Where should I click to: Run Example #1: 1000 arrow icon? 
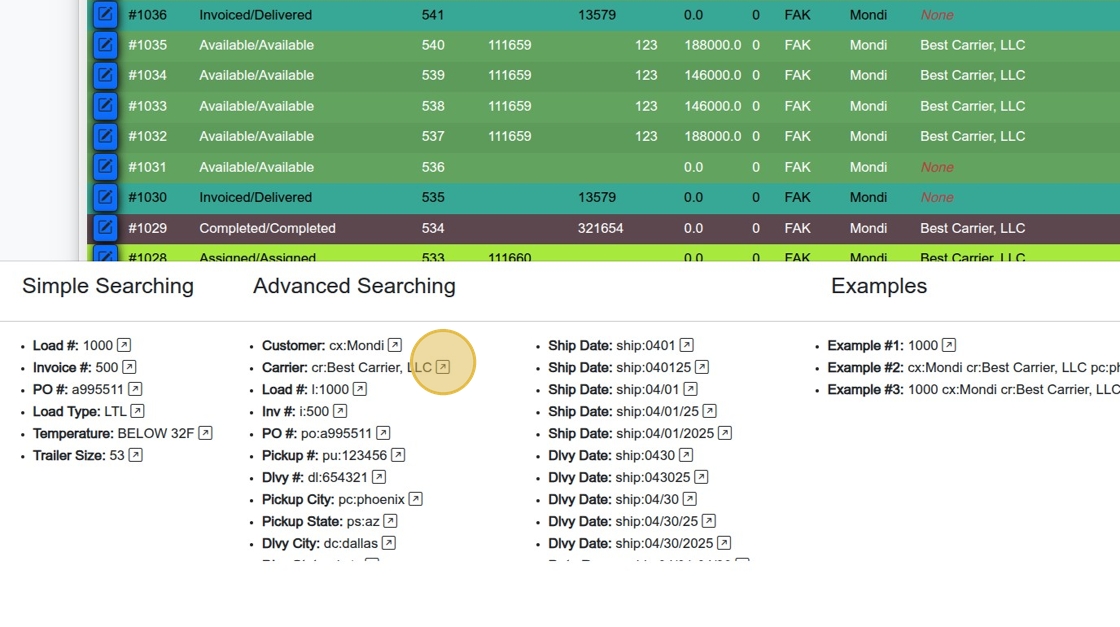point(949,345)
